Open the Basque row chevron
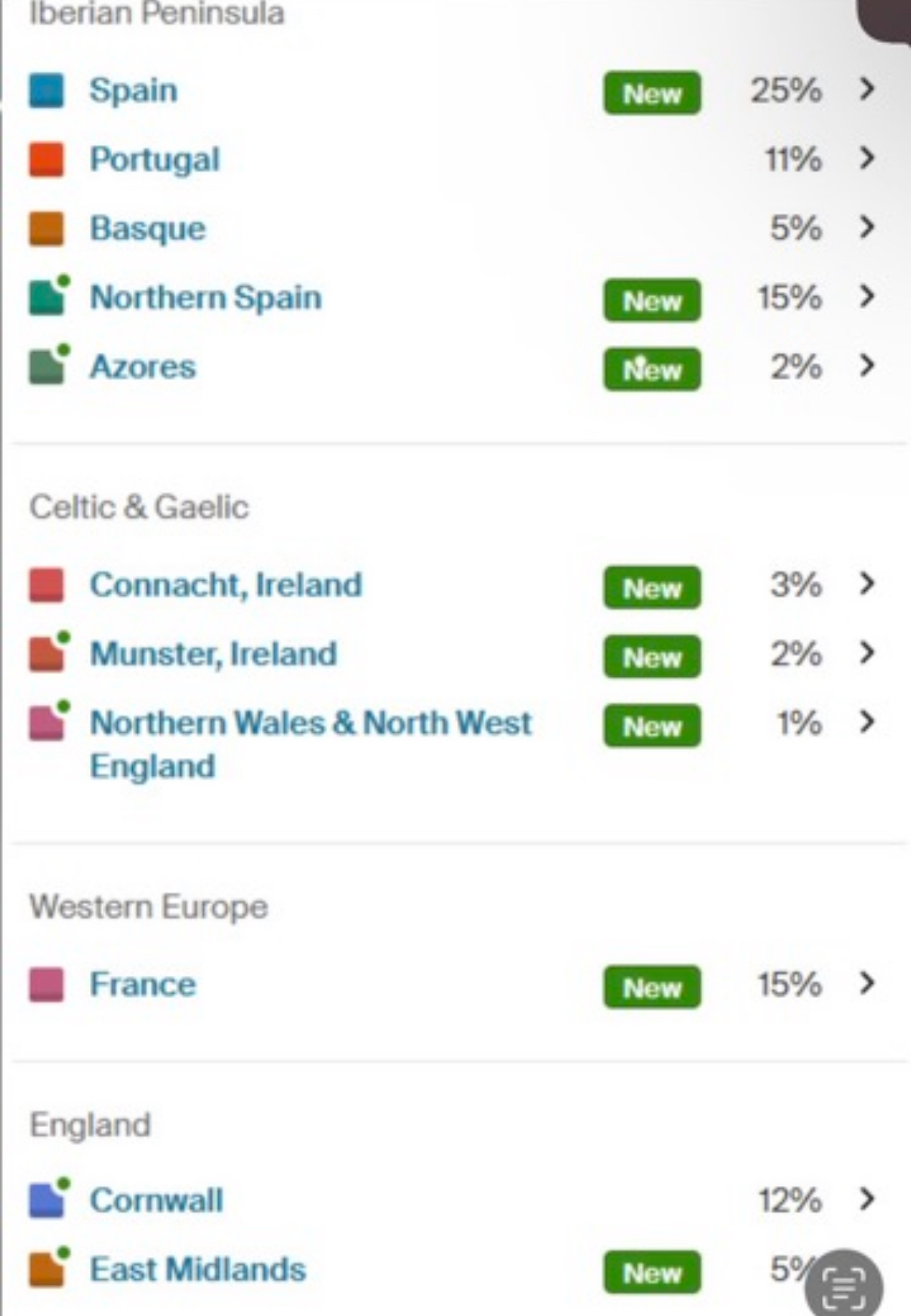Screen dimensions: 911x1316 867,227
